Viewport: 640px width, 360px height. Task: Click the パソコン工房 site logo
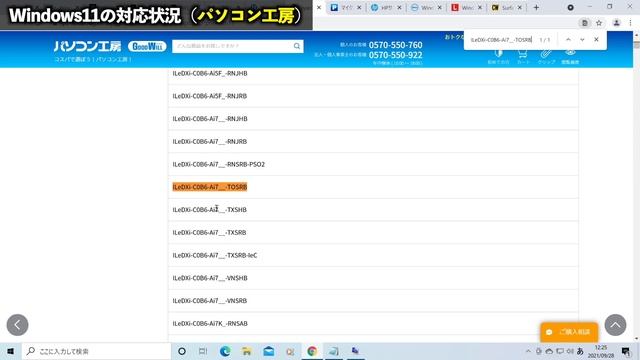tap(87, 47)
